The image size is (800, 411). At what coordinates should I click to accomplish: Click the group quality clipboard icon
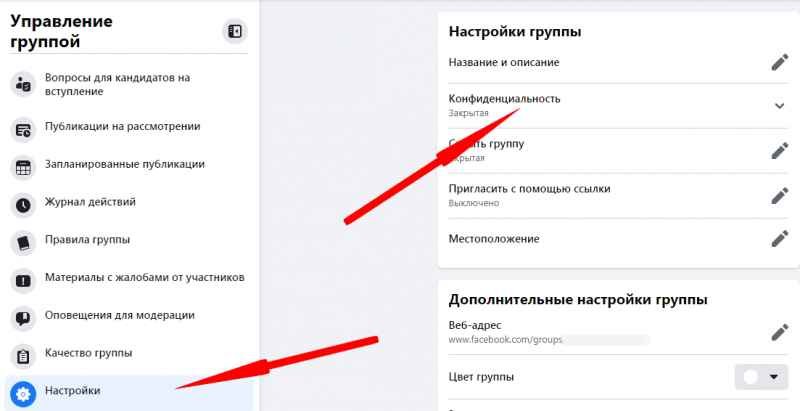23,356
